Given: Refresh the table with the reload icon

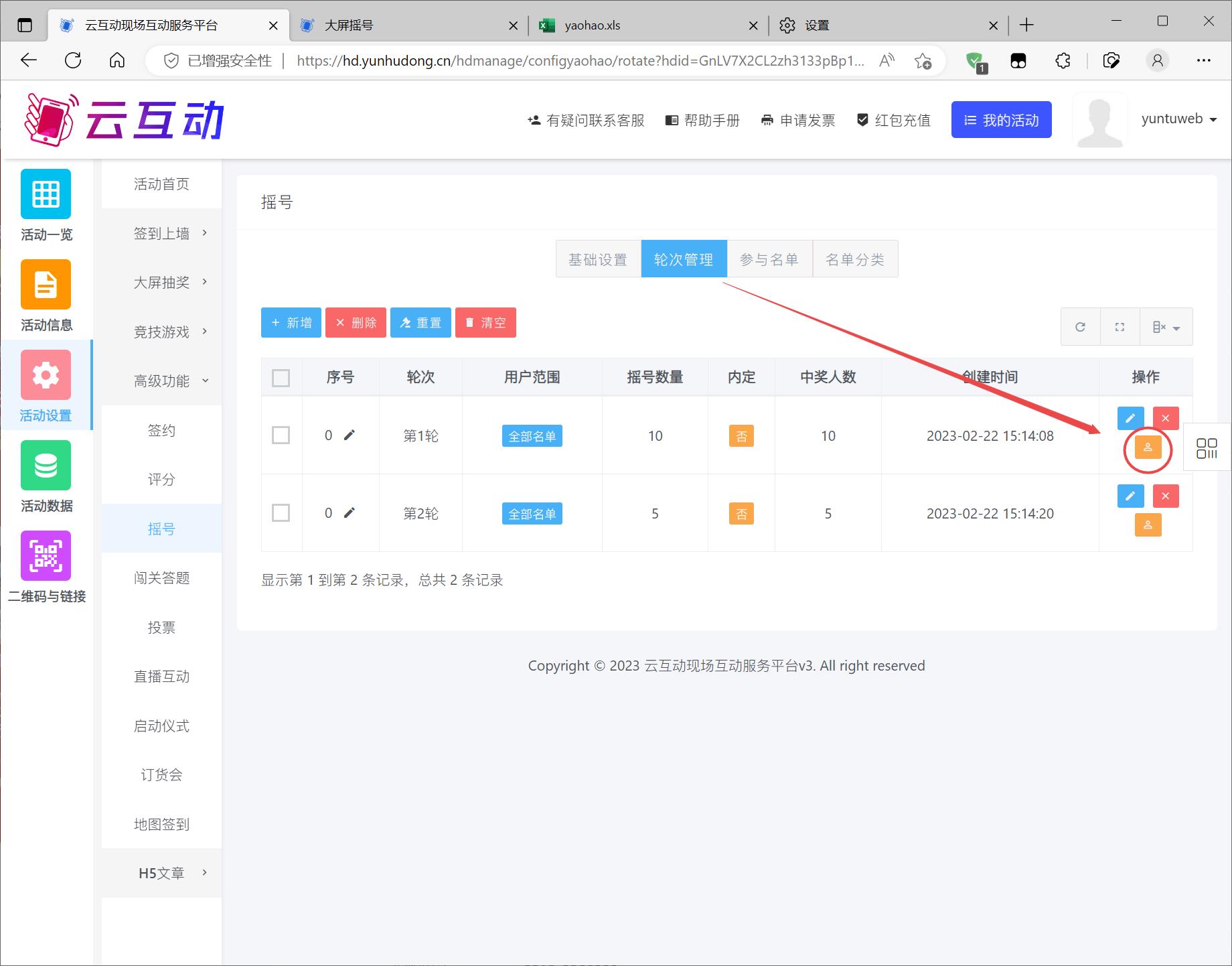Looking at the screenshot, I should pos(1080,327).
